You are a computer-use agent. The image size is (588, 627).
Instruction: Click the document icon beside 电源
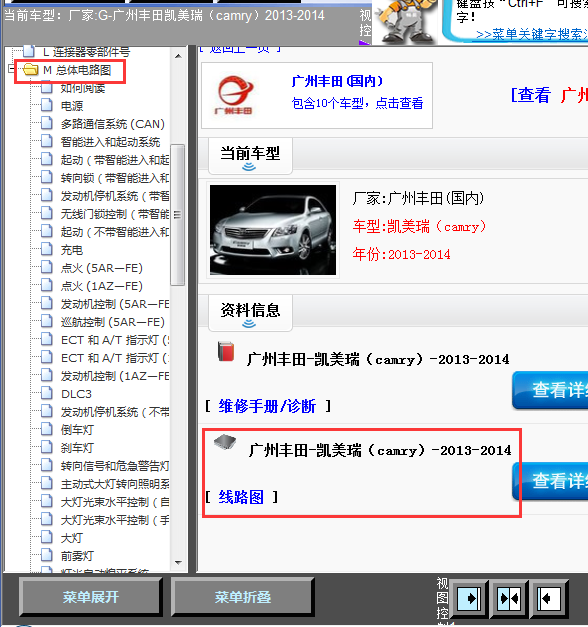47,105
